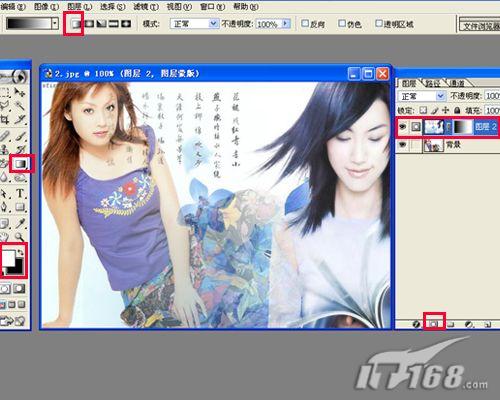Screen dimensions: 500x400
Task: Open the 滤镜(T) menu
Action: pyautogui.click(x=146, y=7)
